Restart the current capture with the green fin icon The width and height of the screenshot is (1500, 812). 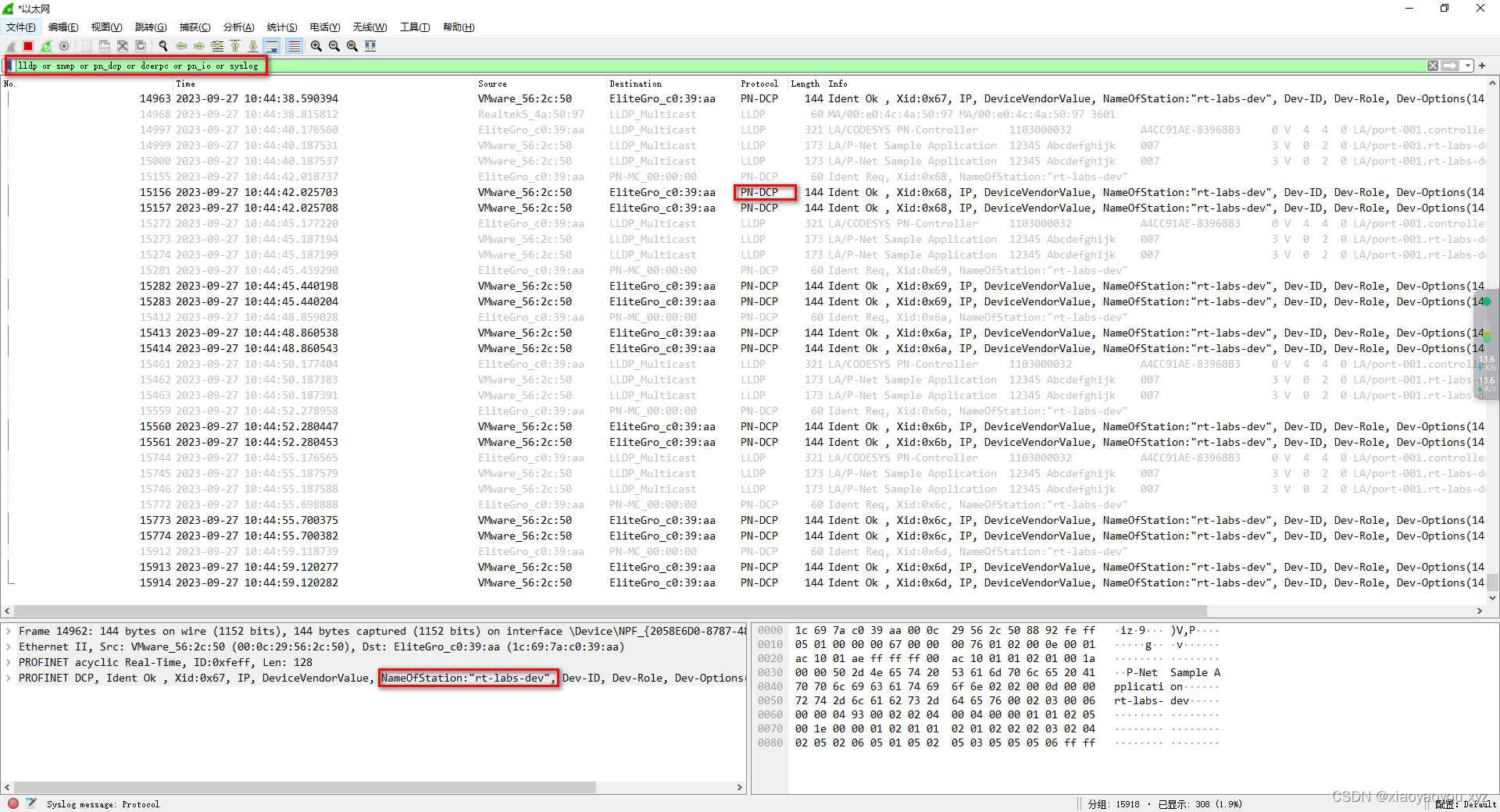46,46
